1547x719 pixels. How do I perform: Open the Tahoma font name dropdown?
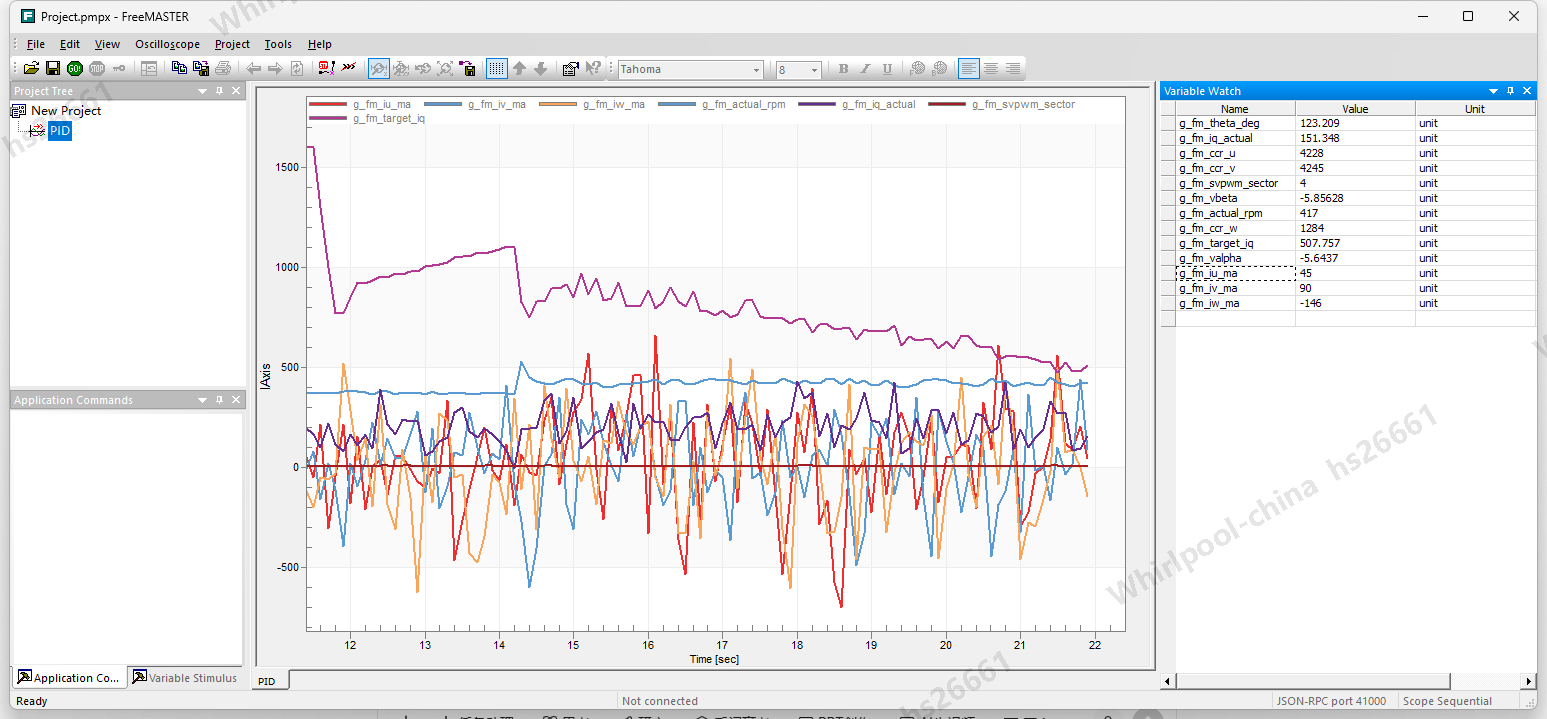(690, 69)
